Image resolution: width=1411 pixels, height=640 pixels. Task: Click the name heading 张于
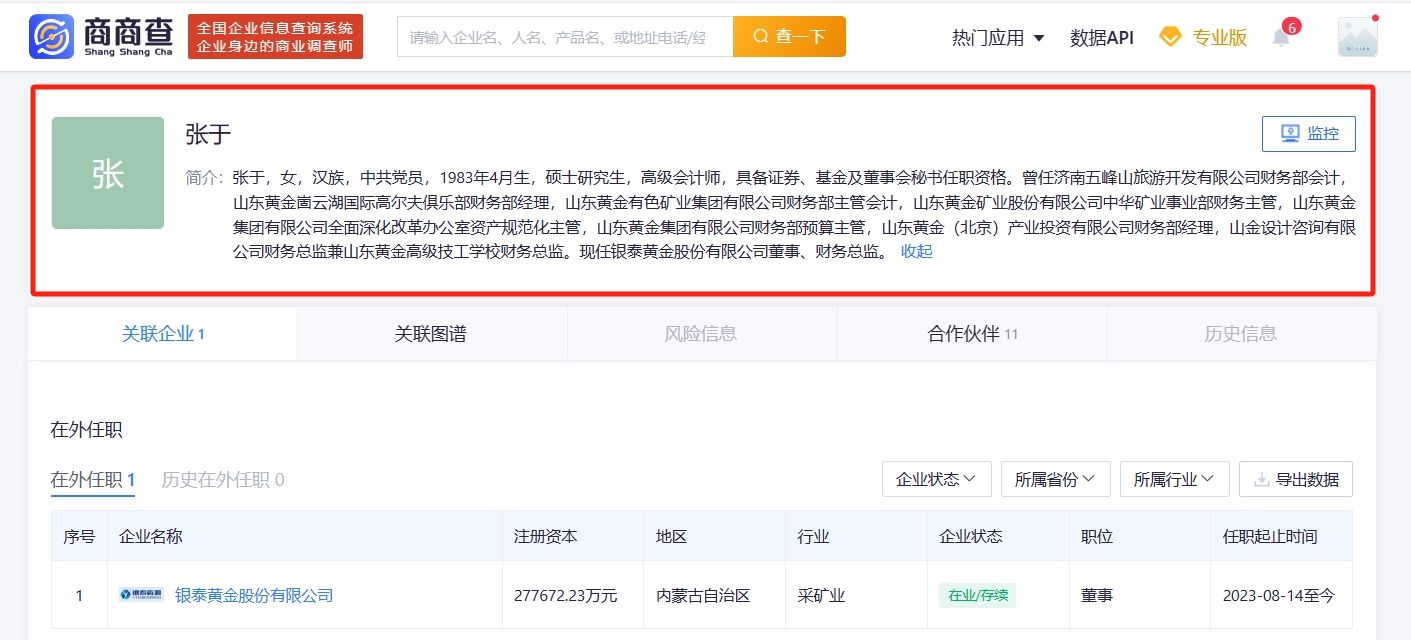click(x=208, y=134)
